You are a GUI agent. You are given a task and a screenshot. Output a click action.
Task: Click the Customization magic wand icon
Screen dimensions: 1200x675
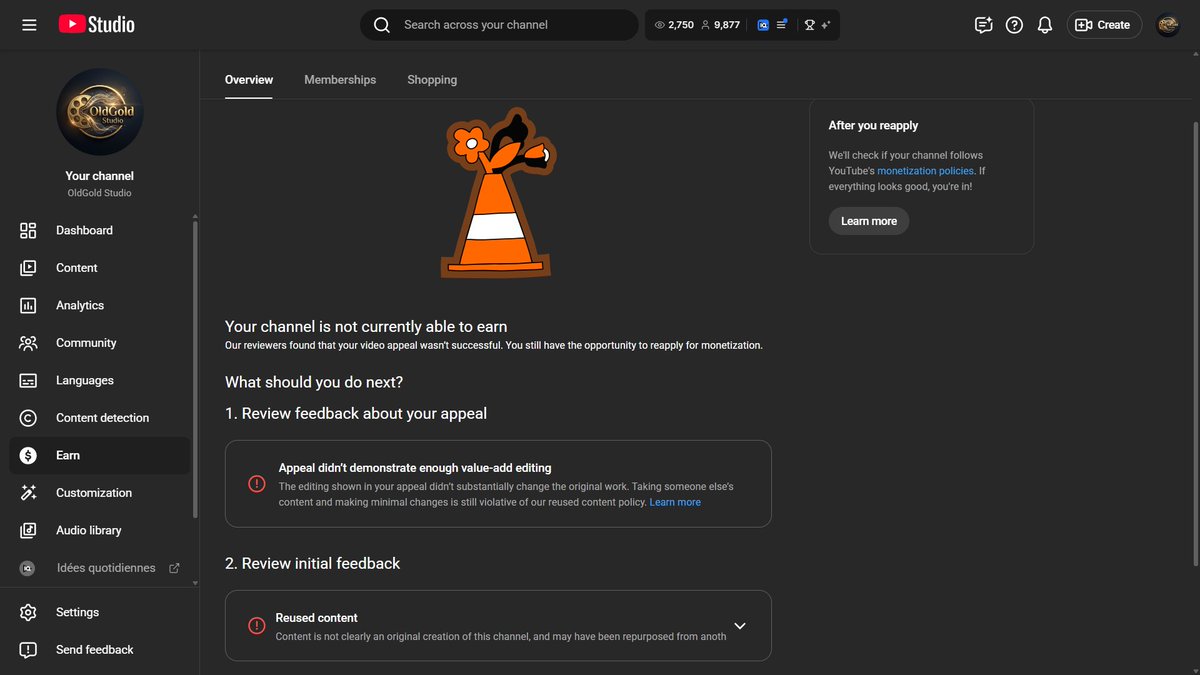[28, 493]
